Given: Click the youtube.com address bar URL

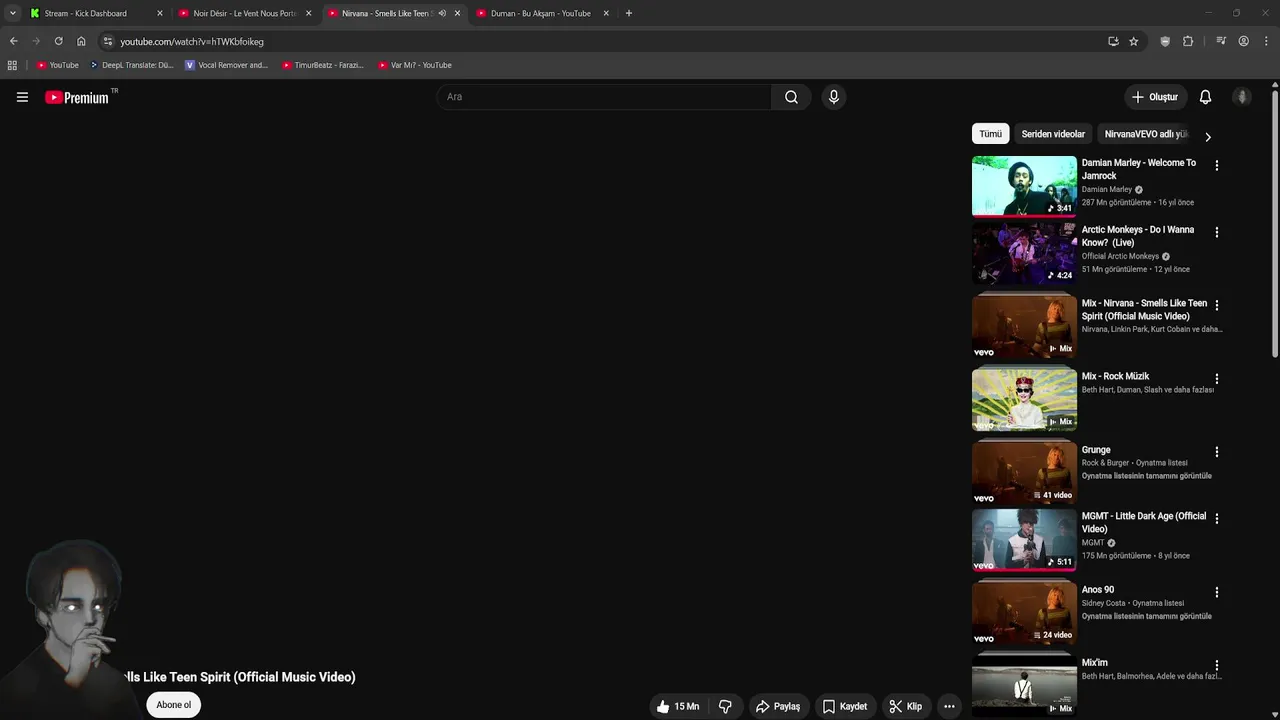Looking at the screenshot, I should 192,42.
